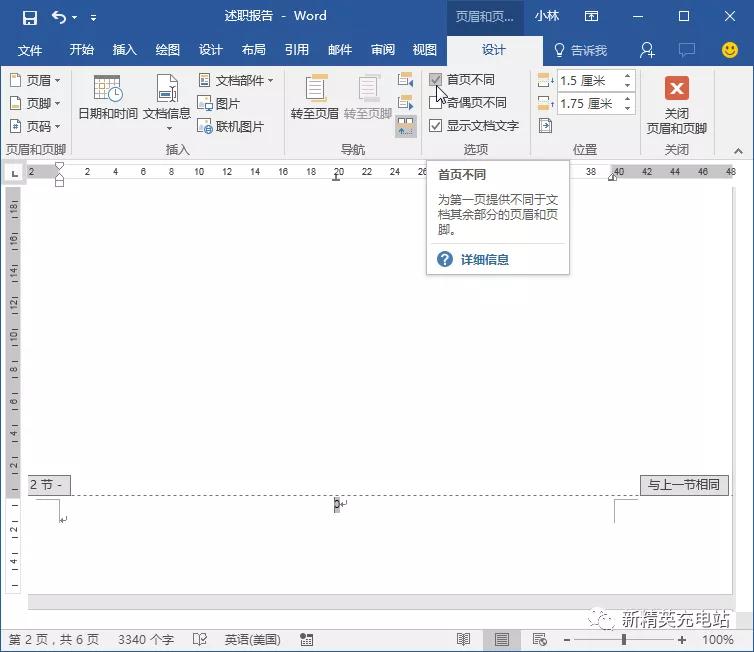The image size is (754, 652).
Task: Switch to Web Layout view
Action: pyautogui.click(x=540, y=639)
